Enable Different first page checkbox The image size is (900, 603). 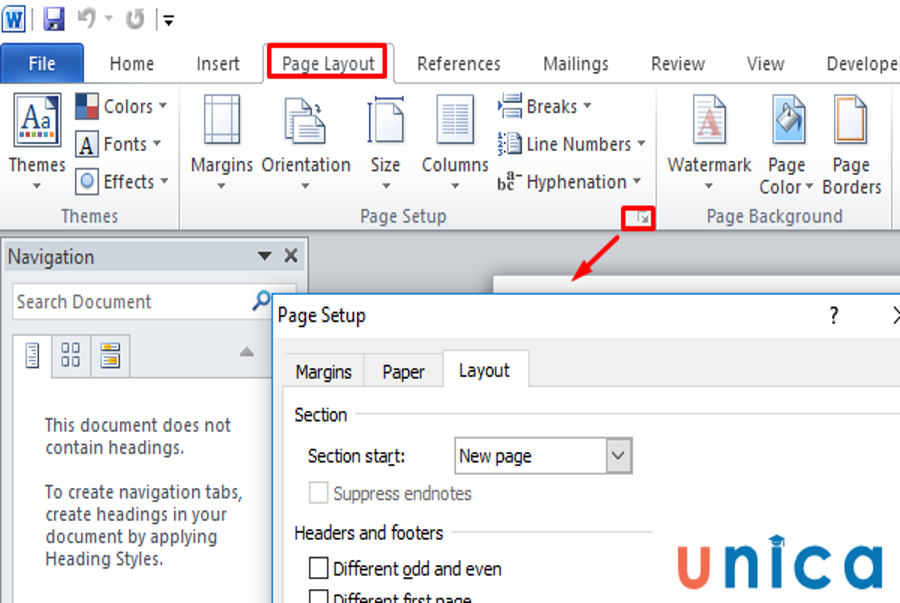[319, 597]
